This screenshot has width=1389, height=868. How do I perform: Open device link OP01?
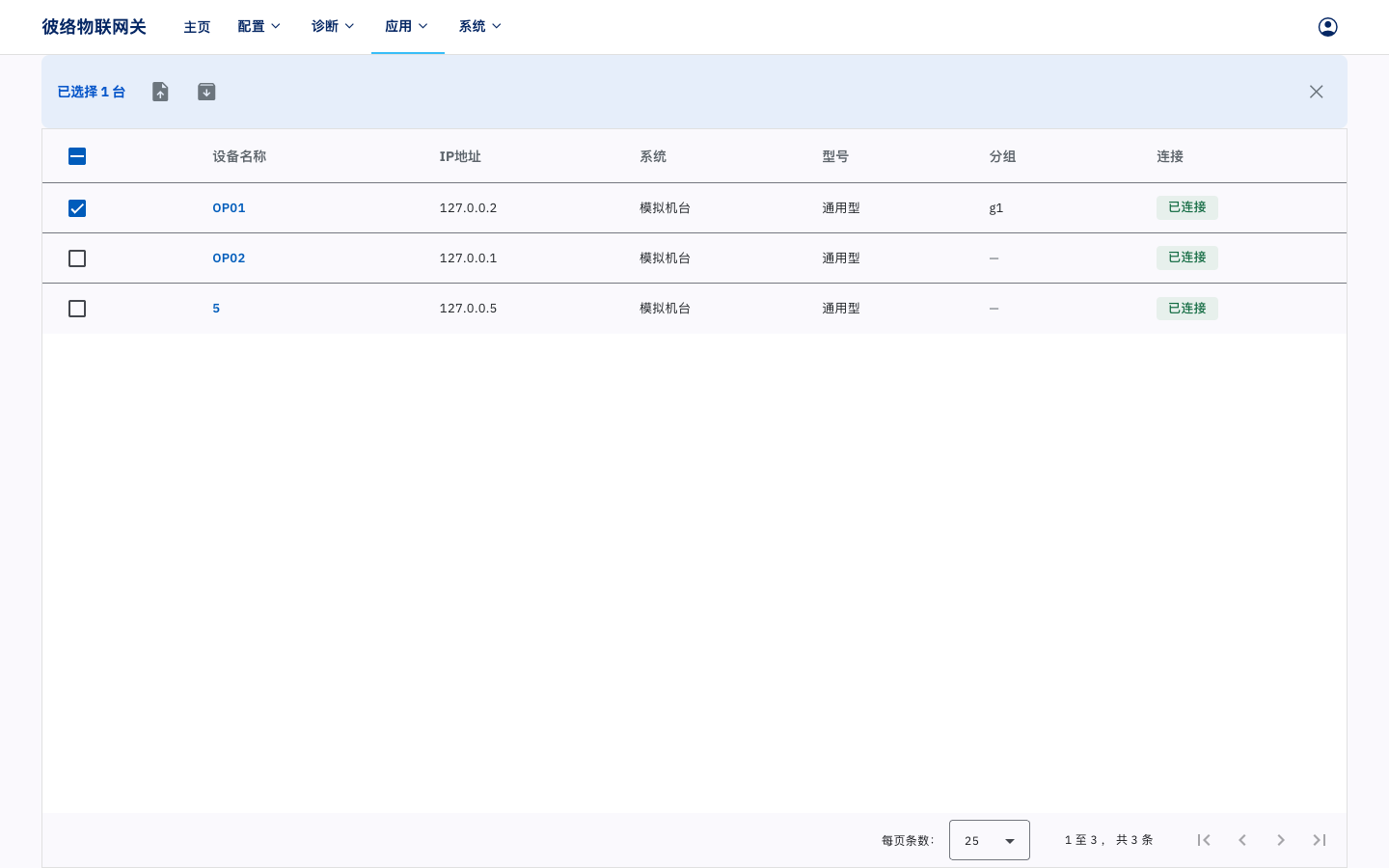229,208
